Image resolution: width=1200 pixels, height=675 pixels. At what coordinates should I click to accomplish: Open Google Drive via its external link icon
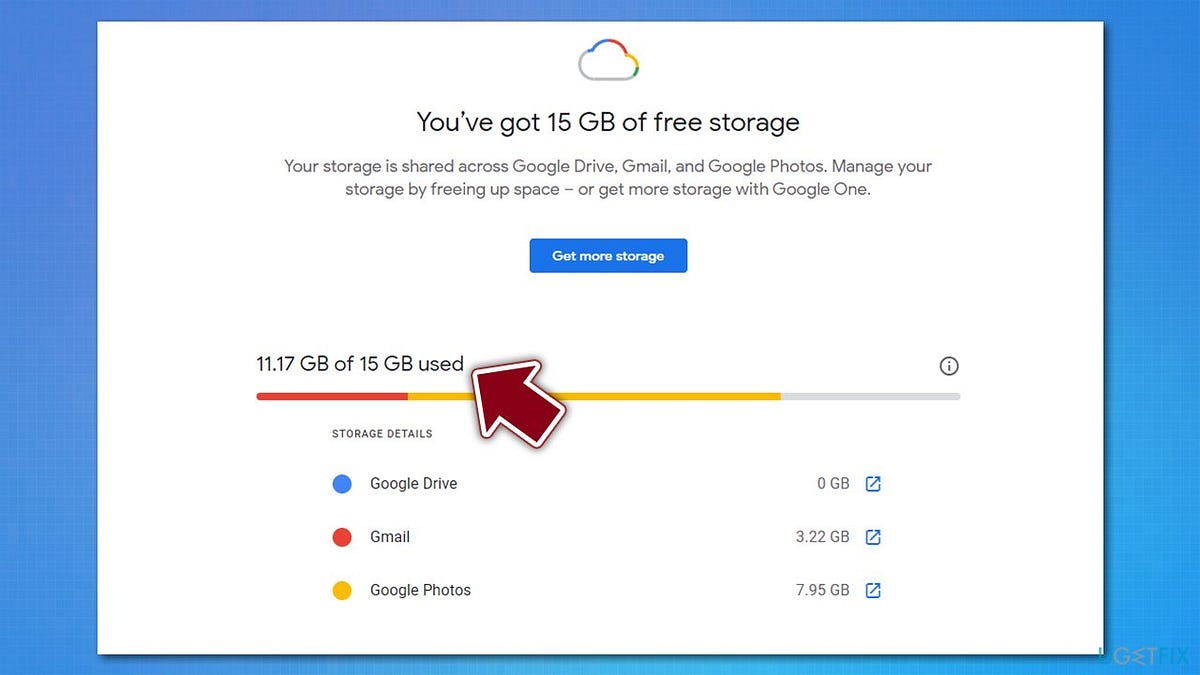point(873,484)
